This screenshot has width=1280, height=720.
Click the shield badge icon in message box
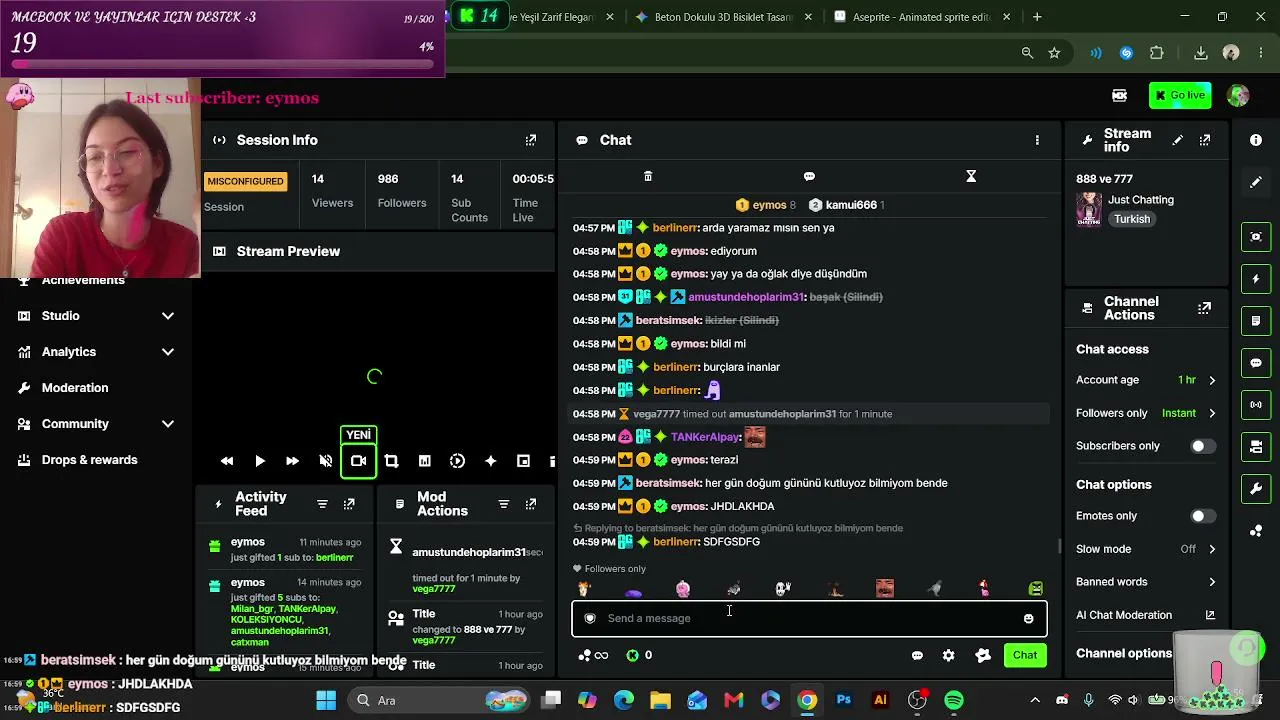point(590,618)
